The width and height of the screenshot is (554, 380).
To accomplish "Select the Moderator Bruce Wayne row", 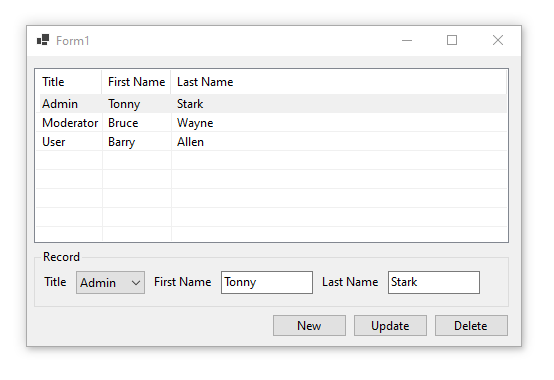I will tap(271, 123).
